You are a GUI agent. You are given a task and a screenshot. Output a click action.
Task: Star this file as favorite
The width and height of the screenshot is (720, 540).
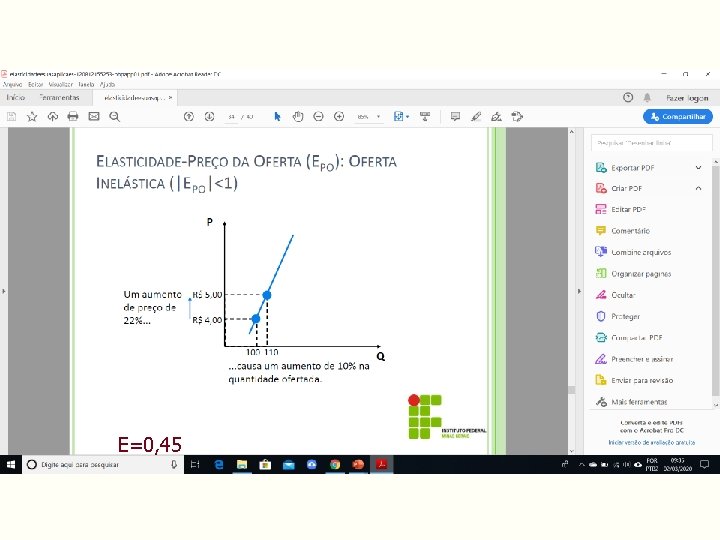point(32,117)
